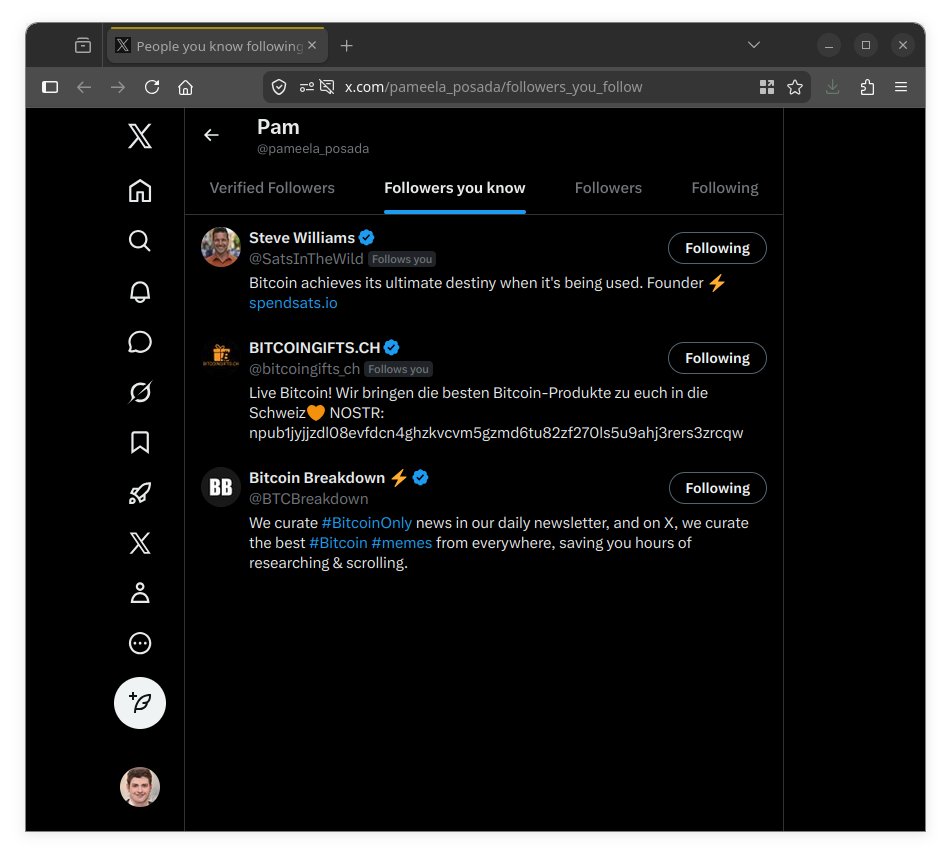Open #memes hashtag link
The image size is (951, 860).
click(402, 543)
